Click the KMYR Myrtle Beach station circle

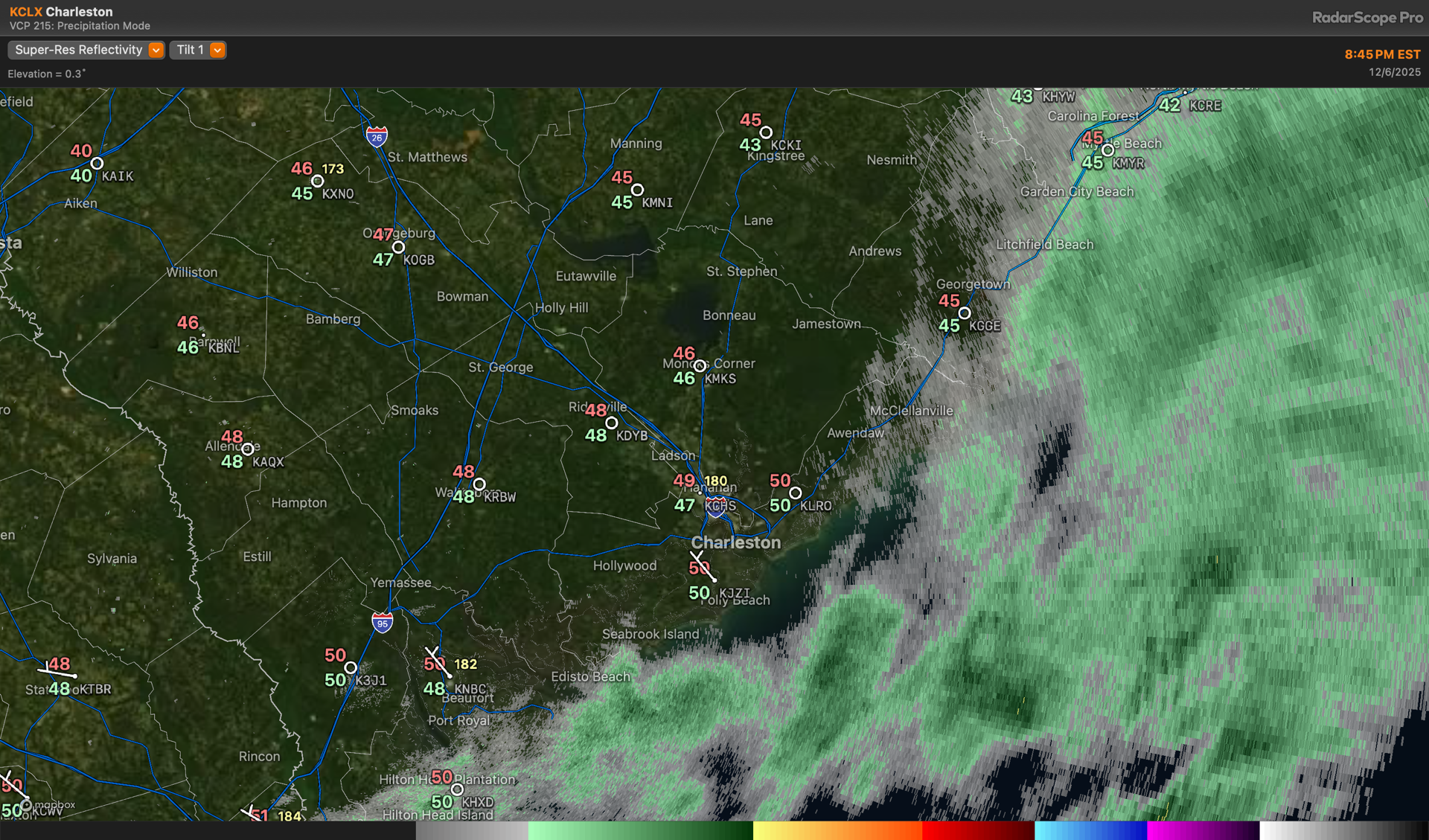click(1107, 150)
